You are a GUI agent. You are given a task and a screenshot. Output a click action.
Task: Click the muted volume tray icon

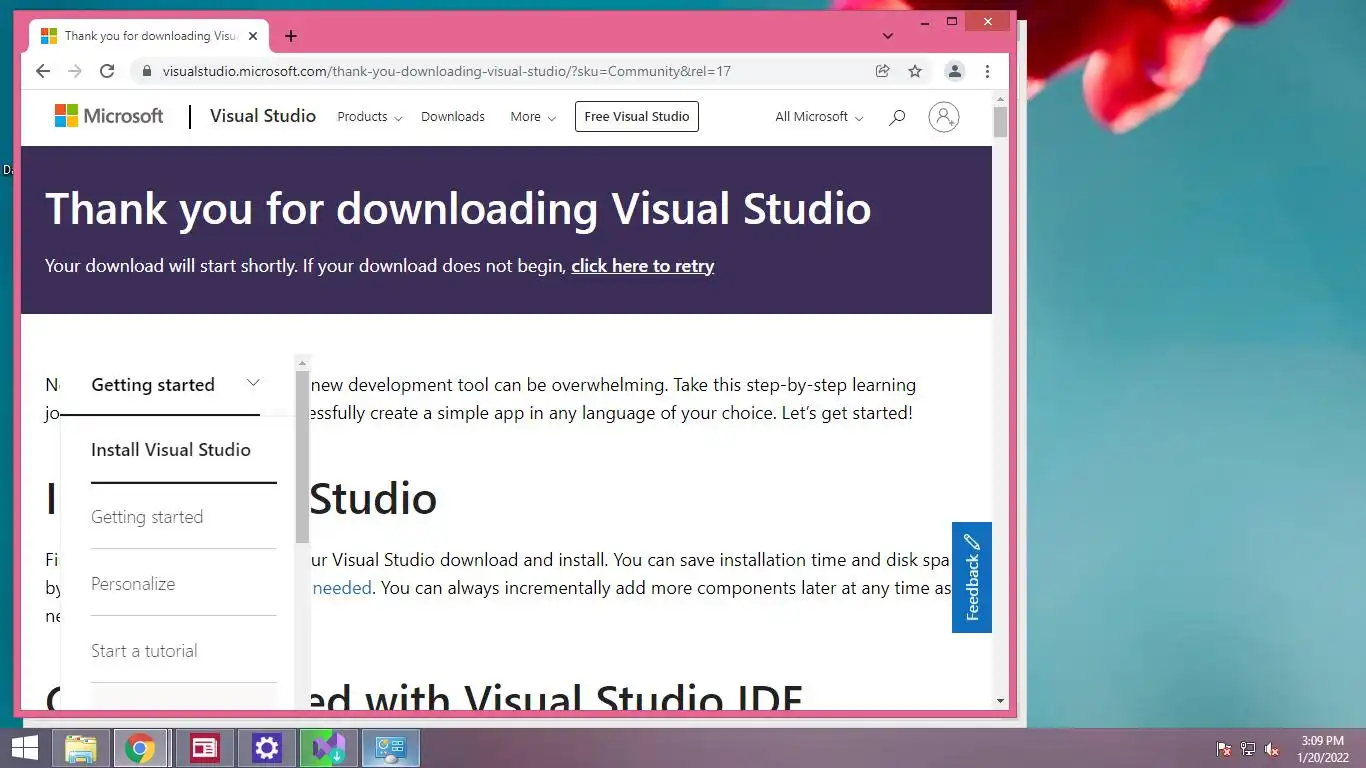[x=1272, y=749]
